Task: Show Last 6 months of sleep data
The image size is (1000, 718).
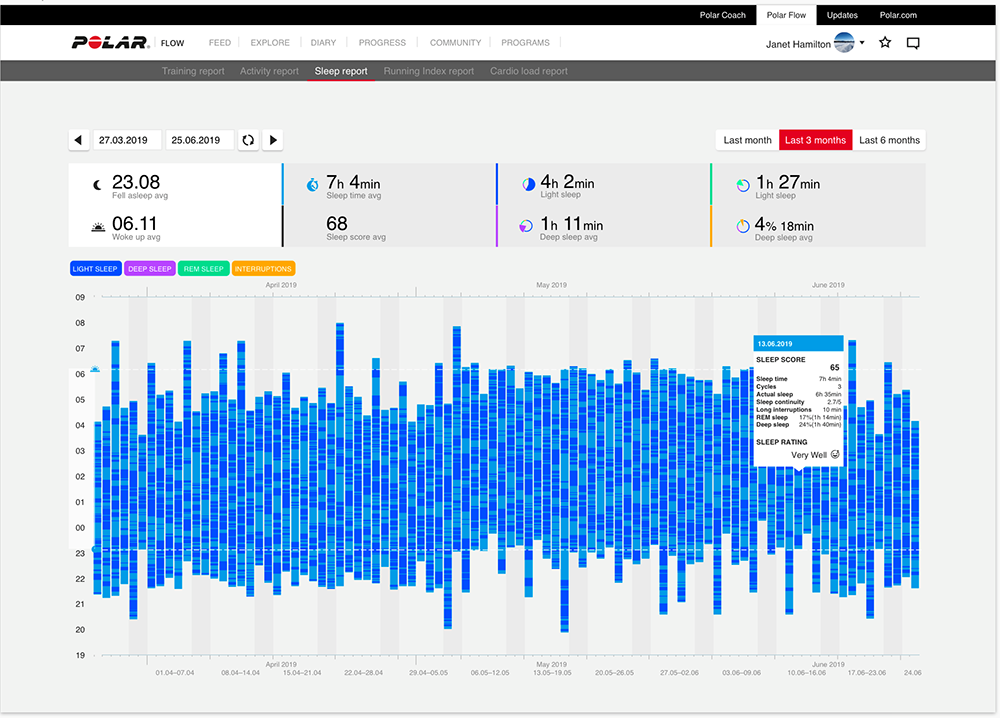Action: 889,140
